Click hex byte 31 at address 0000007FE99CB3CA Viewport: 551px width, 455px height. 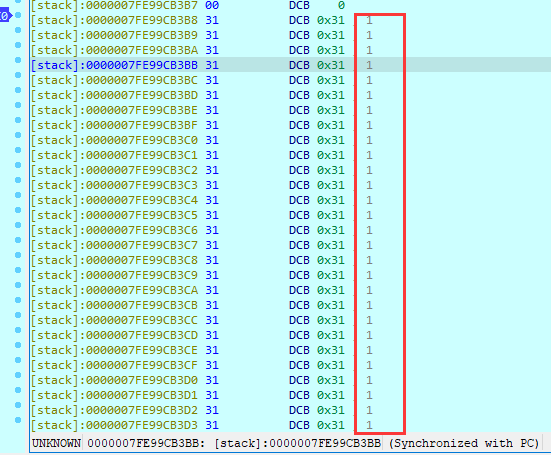[x=212, y=290]
